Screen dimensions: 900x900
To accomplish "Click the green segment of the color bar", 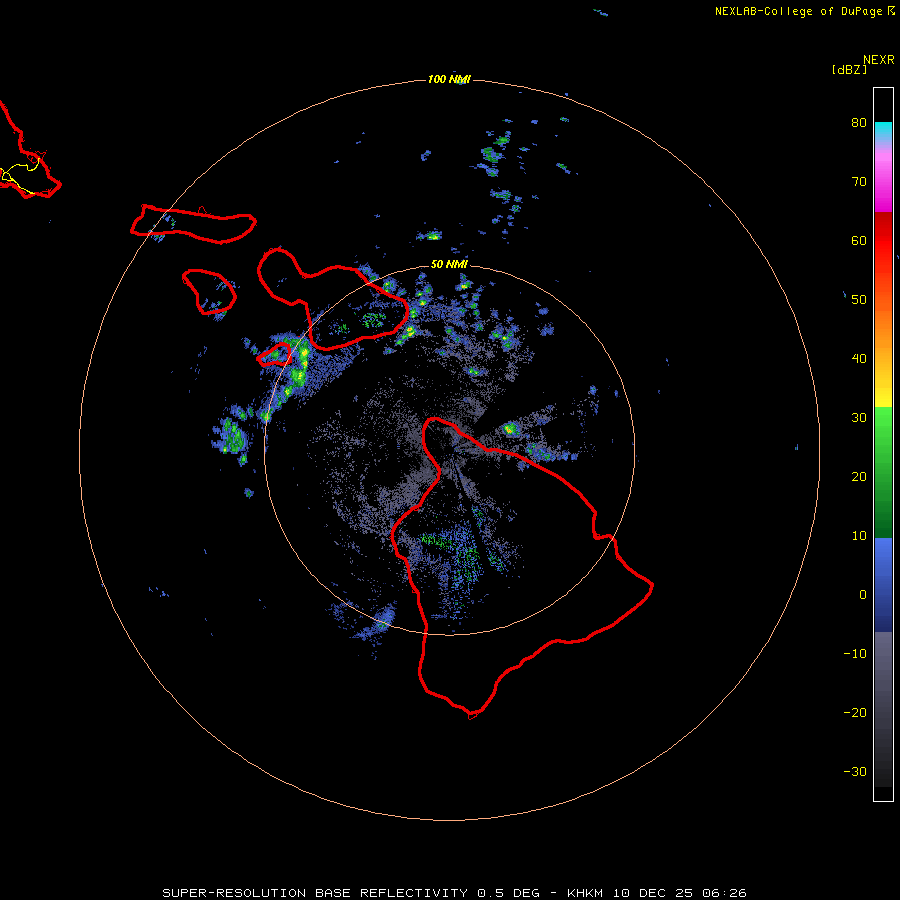I will coord(883,472).
